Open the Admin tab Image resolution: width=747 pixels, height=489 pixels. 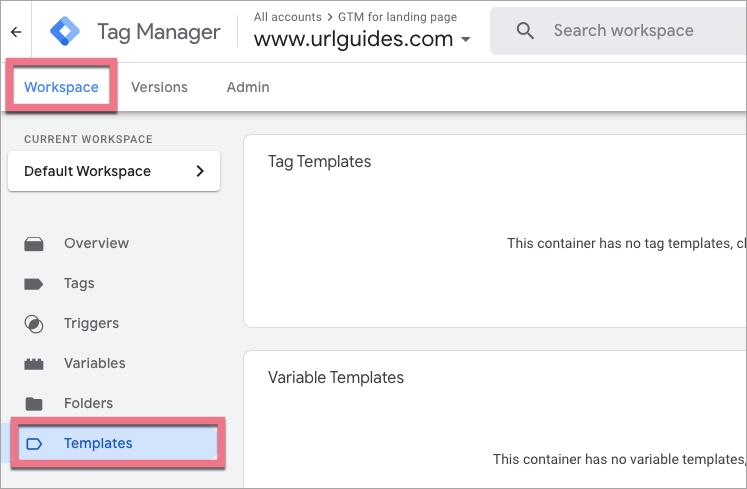248,87
